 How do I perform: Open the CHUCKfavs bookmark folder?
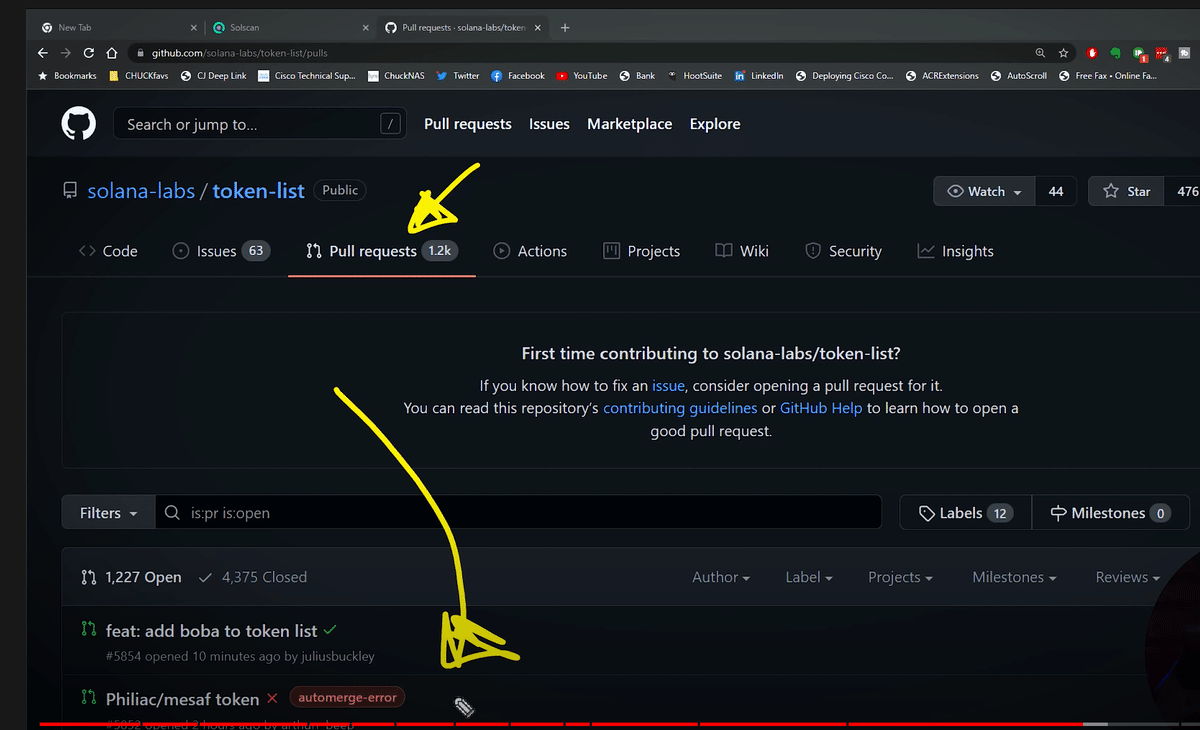[140, 76]
